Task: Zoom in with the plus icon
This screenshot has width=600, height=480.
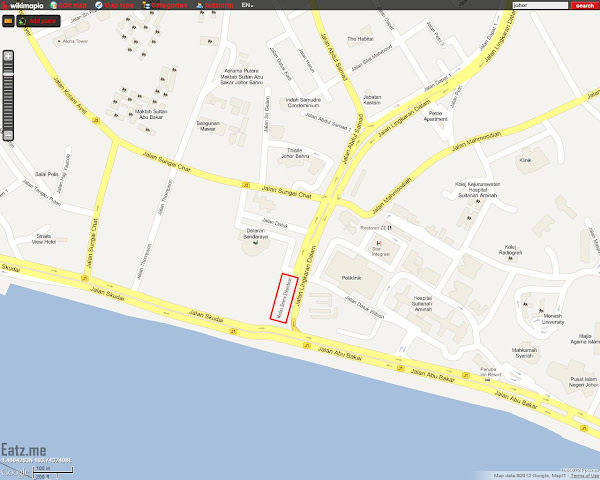Action: pos(8,56)
